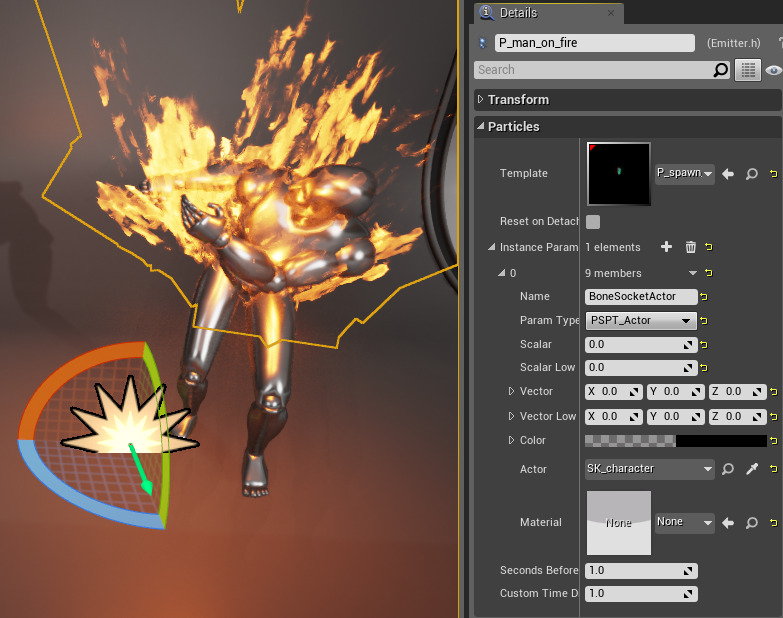
Task: Use selected asset arrow for Template
Action: click(x=728, y=174)
